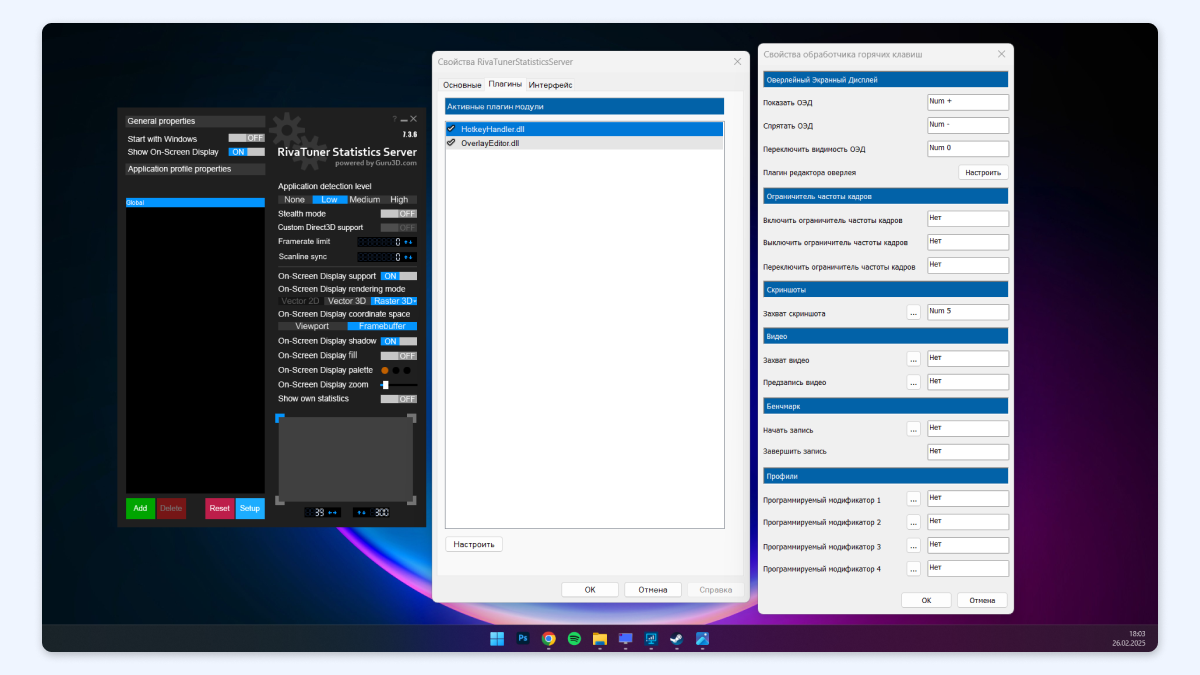Switch coordinate space to Viewport
Image resolution: width=1200 pixels, height=675 pixels.
coord(312,326)
